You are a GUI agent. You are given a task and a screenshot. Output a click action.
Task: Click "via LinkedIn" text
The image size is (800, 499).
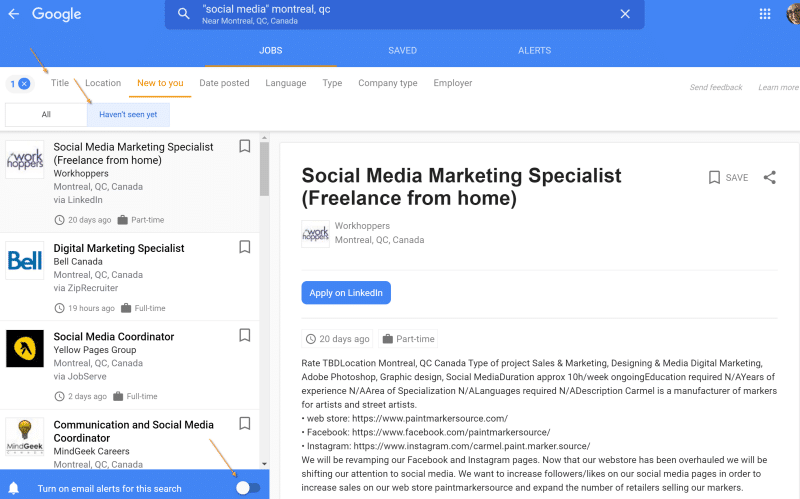(78, 199)
